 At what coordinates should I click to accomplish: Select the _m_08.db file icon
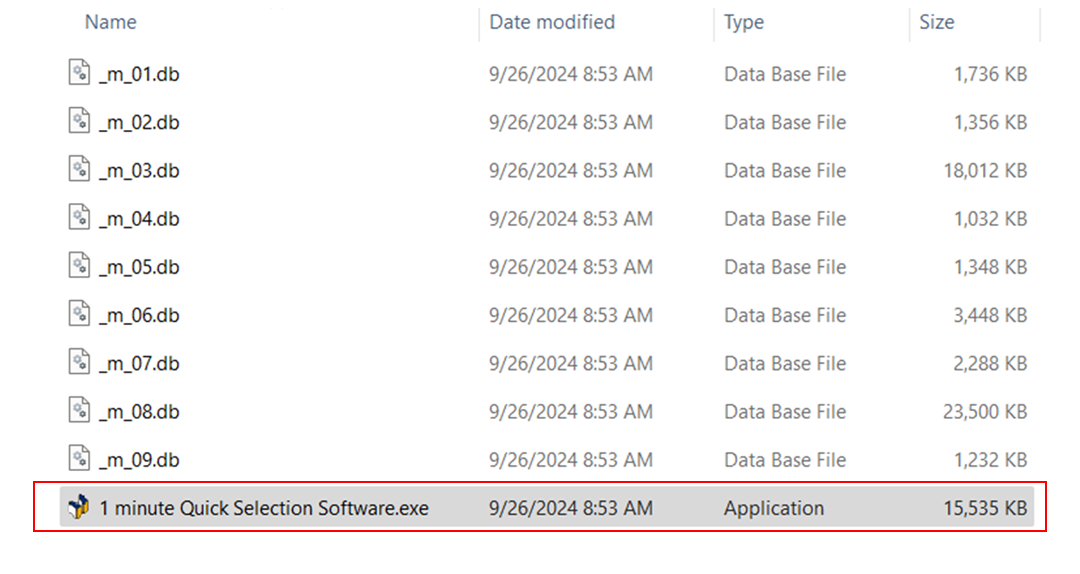79,411
